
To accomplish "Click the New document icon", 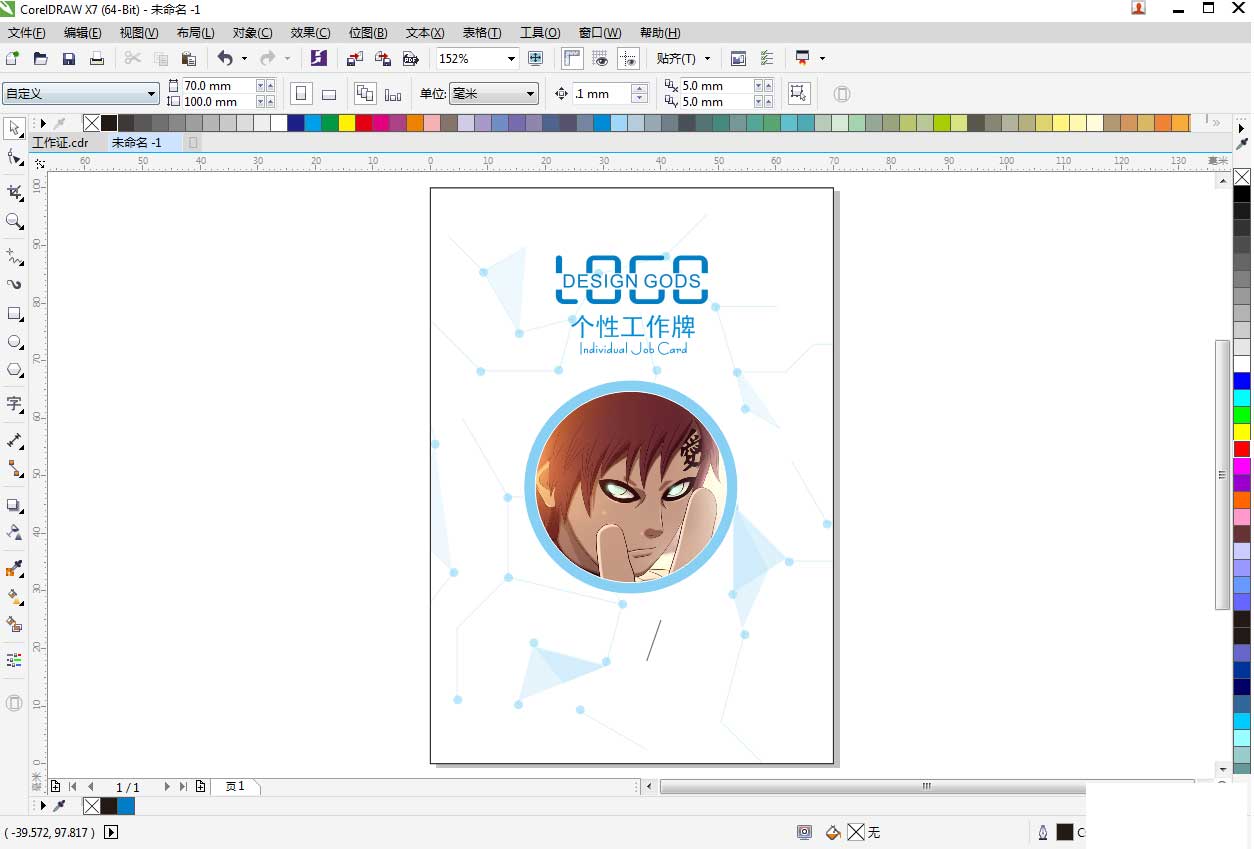I will click(x=13, y=58).
